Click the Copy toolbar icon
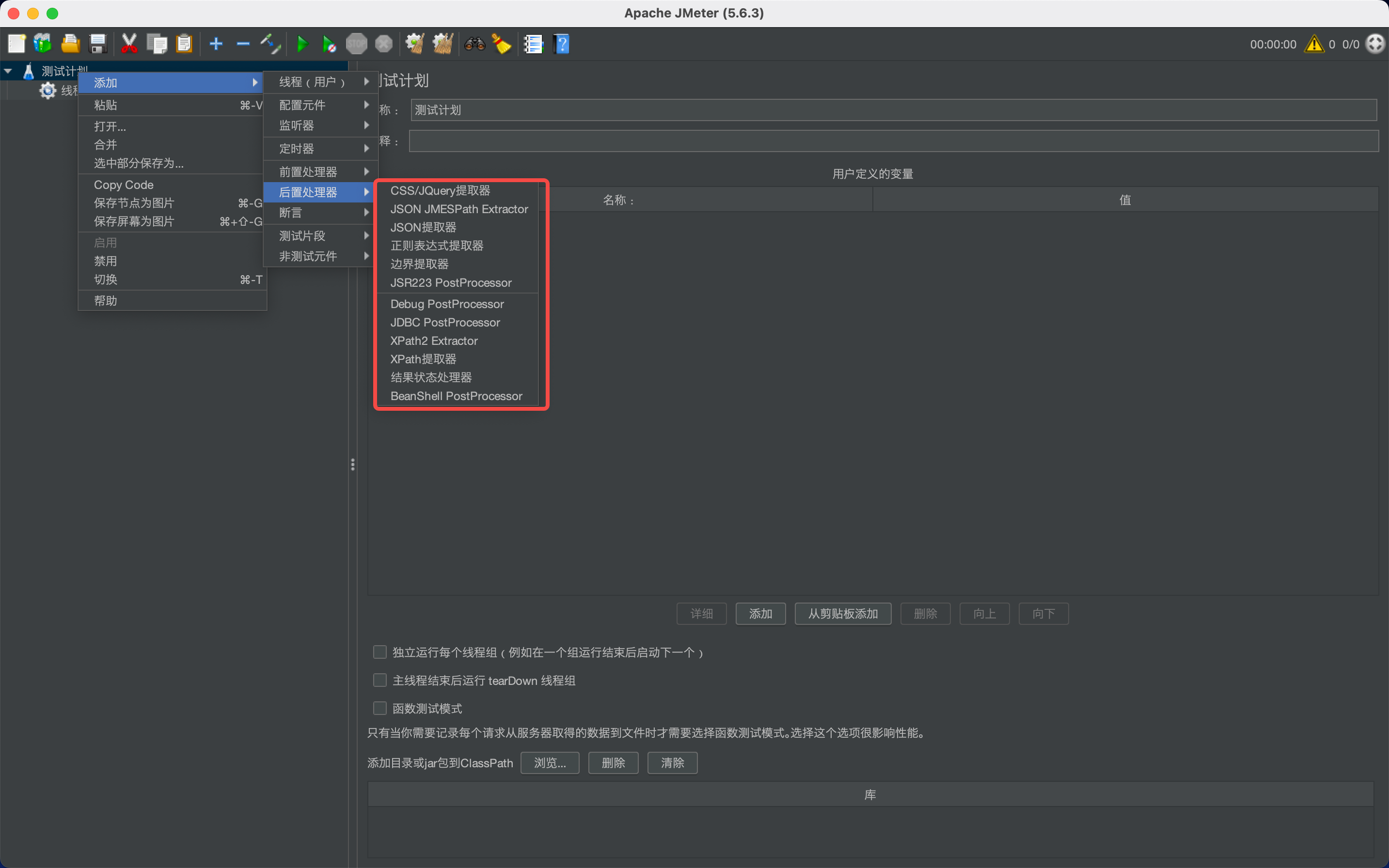 coord(157,44)
